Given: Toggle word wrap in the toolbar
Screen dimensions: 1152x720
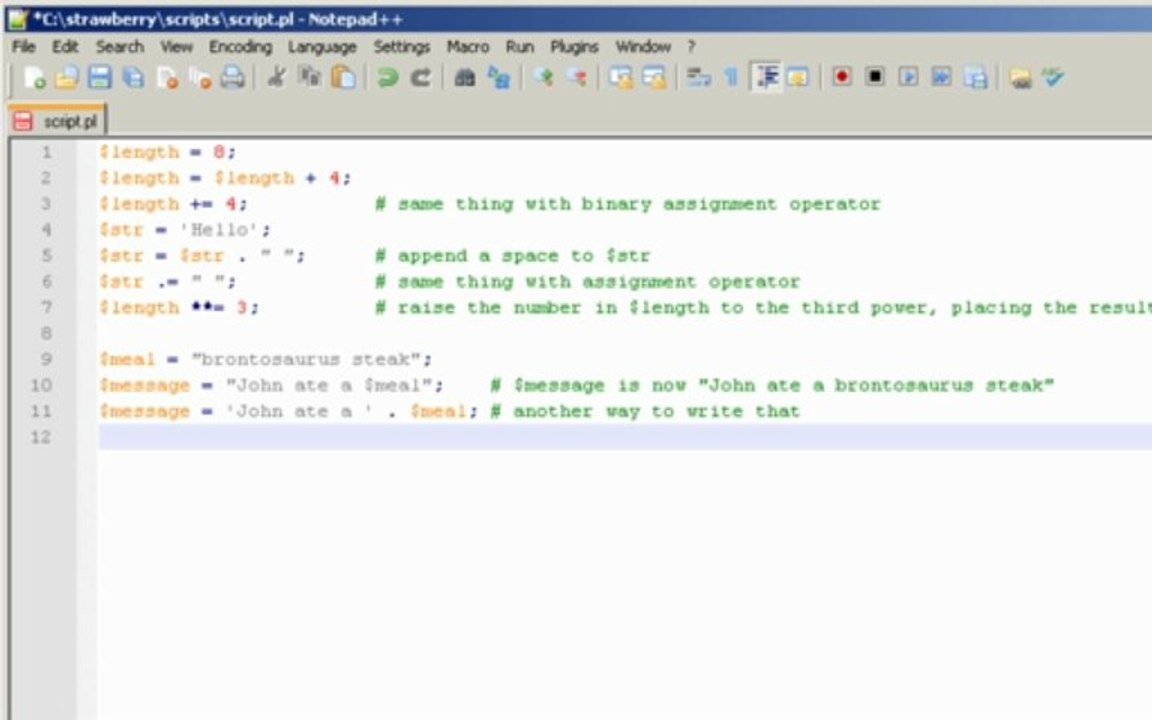Looking at the screenshot, I should (698, 77).
